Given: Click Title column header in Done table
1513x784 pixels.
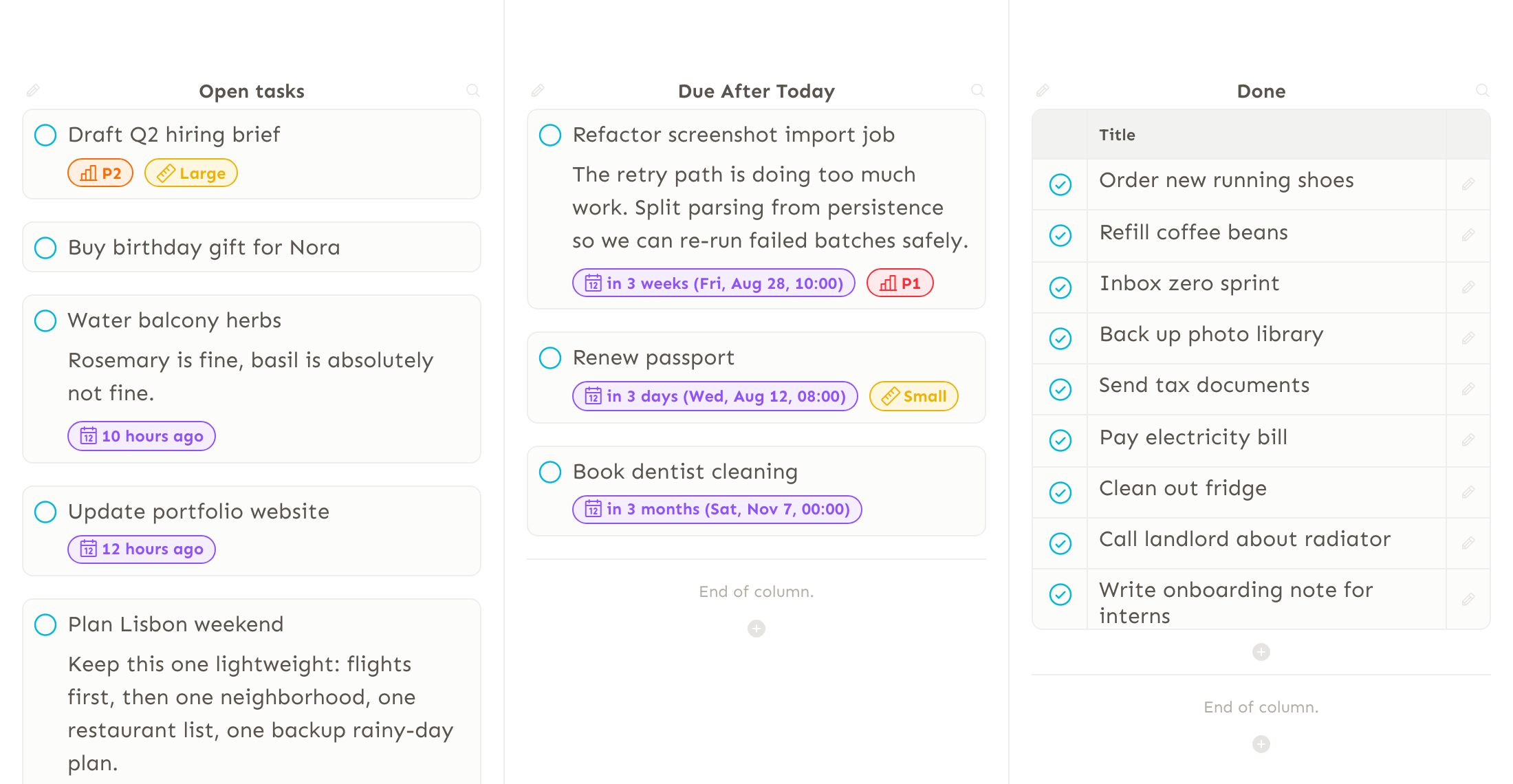Looking at the screenshot, I should 1117,135.
